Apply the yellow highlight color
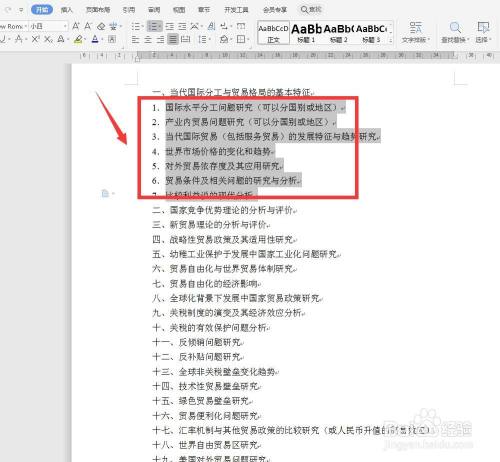Screen dimensions: 500x462 (x=78, y=39)
